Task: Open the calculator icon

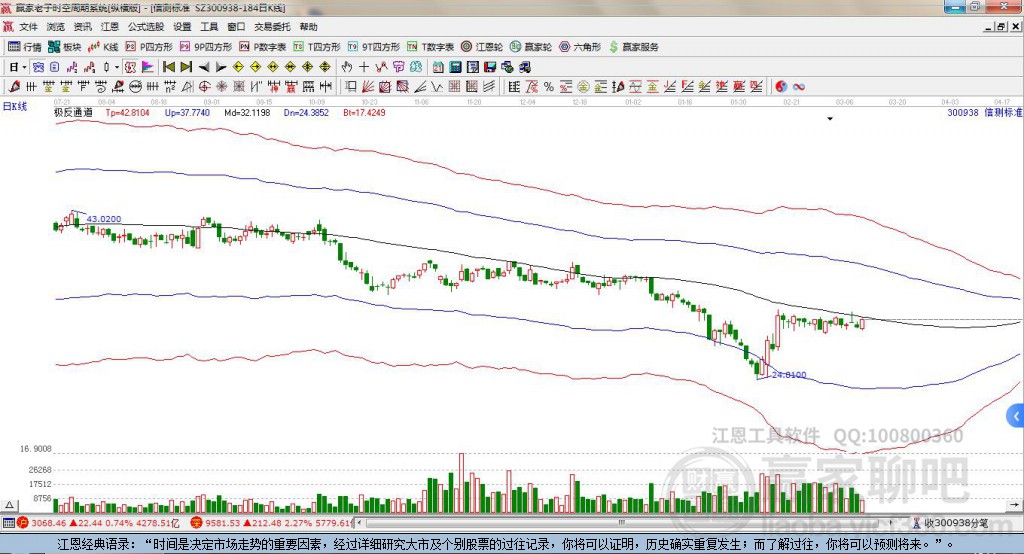Action: click(455, 67)
